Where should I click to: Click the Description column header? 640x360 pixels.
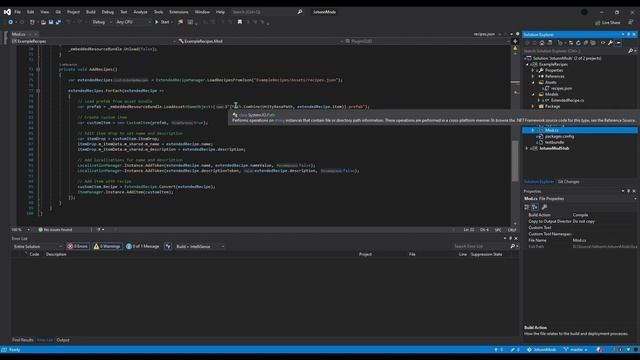click(x=56, y=254)
